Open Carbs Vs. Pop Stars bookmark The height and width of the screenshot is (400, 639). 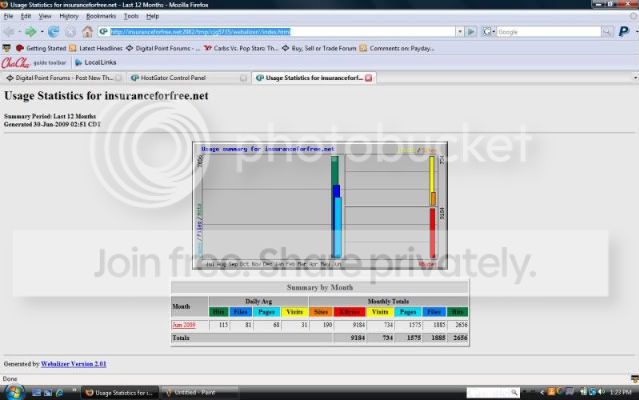[241, 48]
